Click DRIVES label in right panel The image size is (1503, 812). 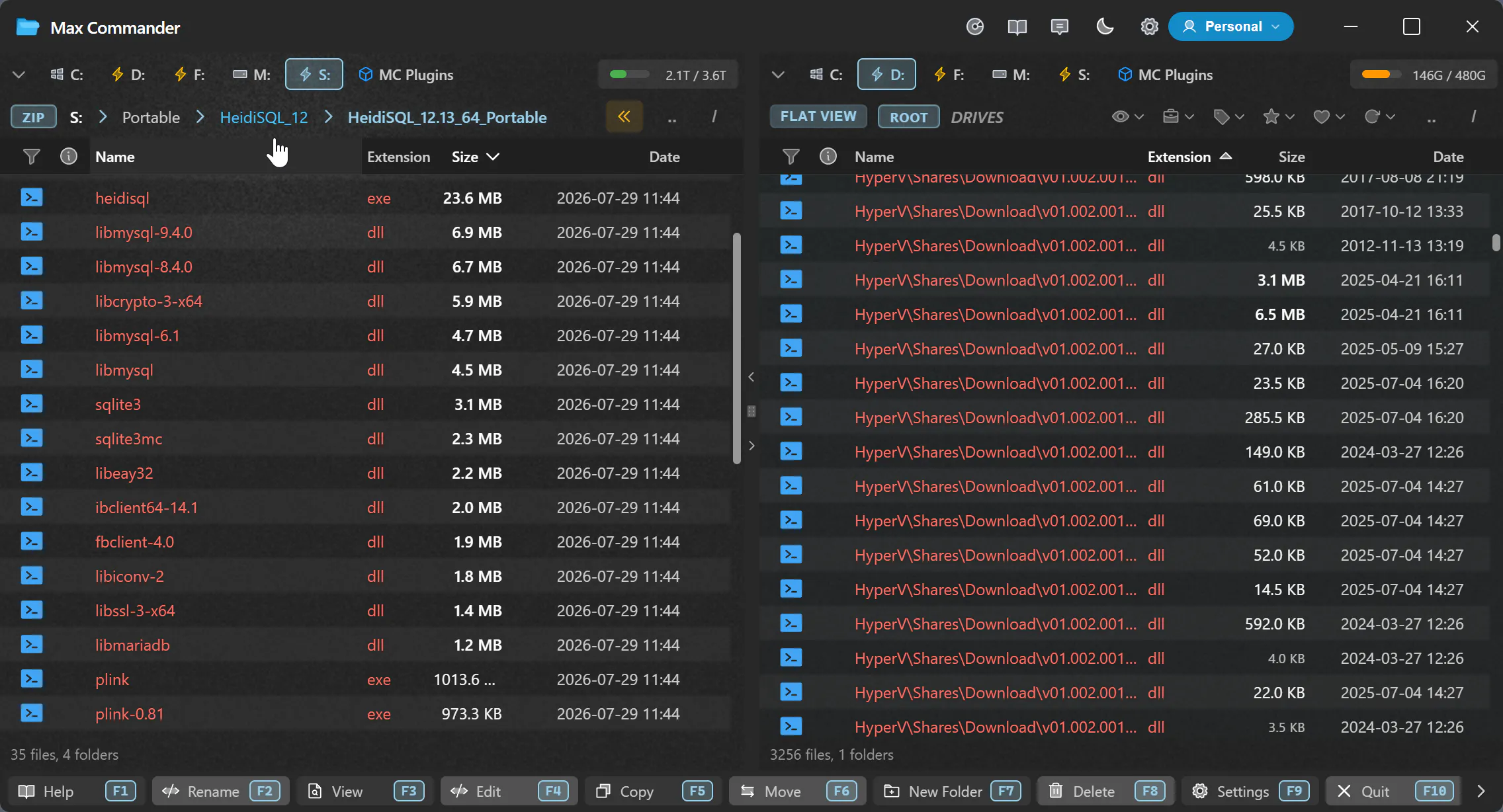977,117
